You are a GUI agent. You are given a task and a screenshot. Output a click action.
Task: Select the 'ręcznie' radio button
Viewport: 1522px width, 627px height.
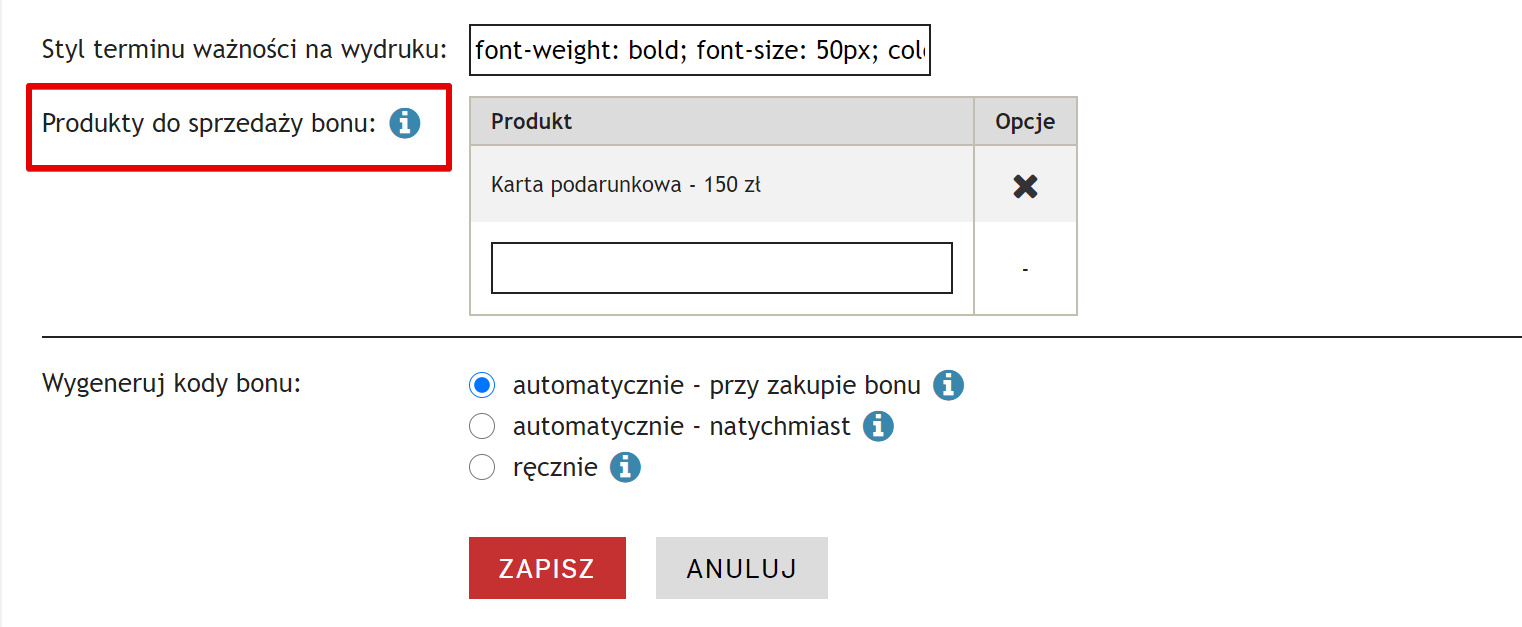click(482, 467)
